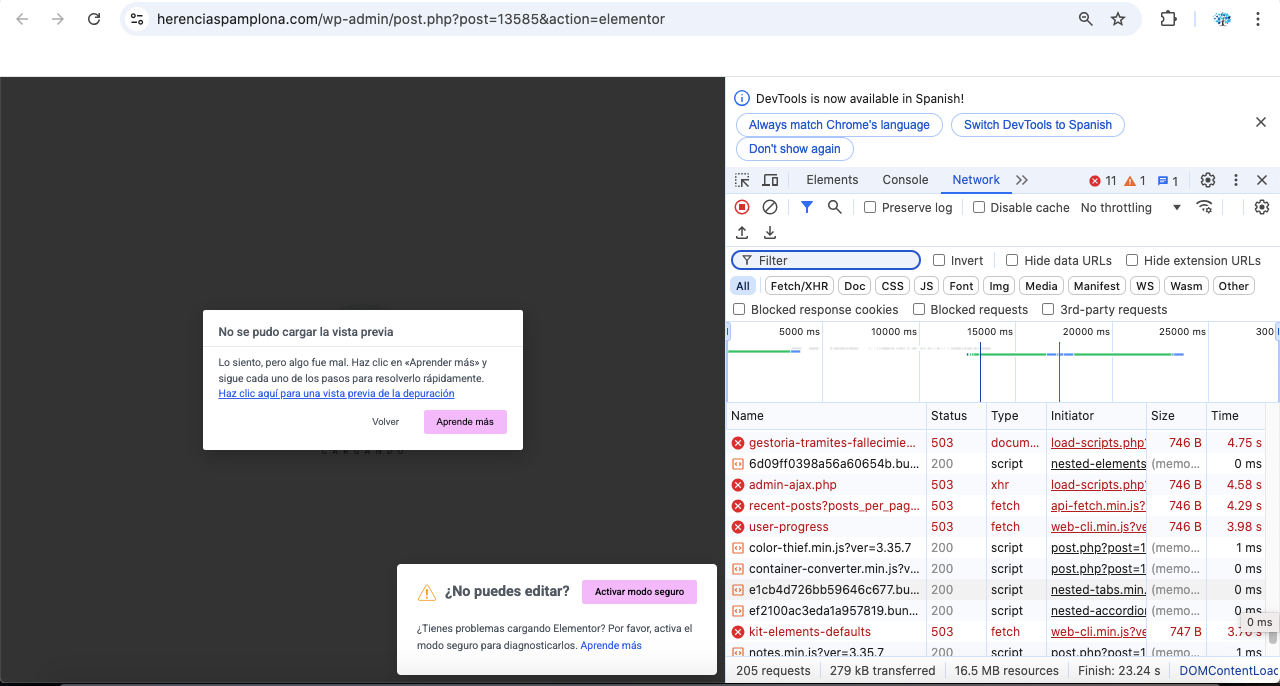Select the Fetch/XHR filter type

[798, 286]
